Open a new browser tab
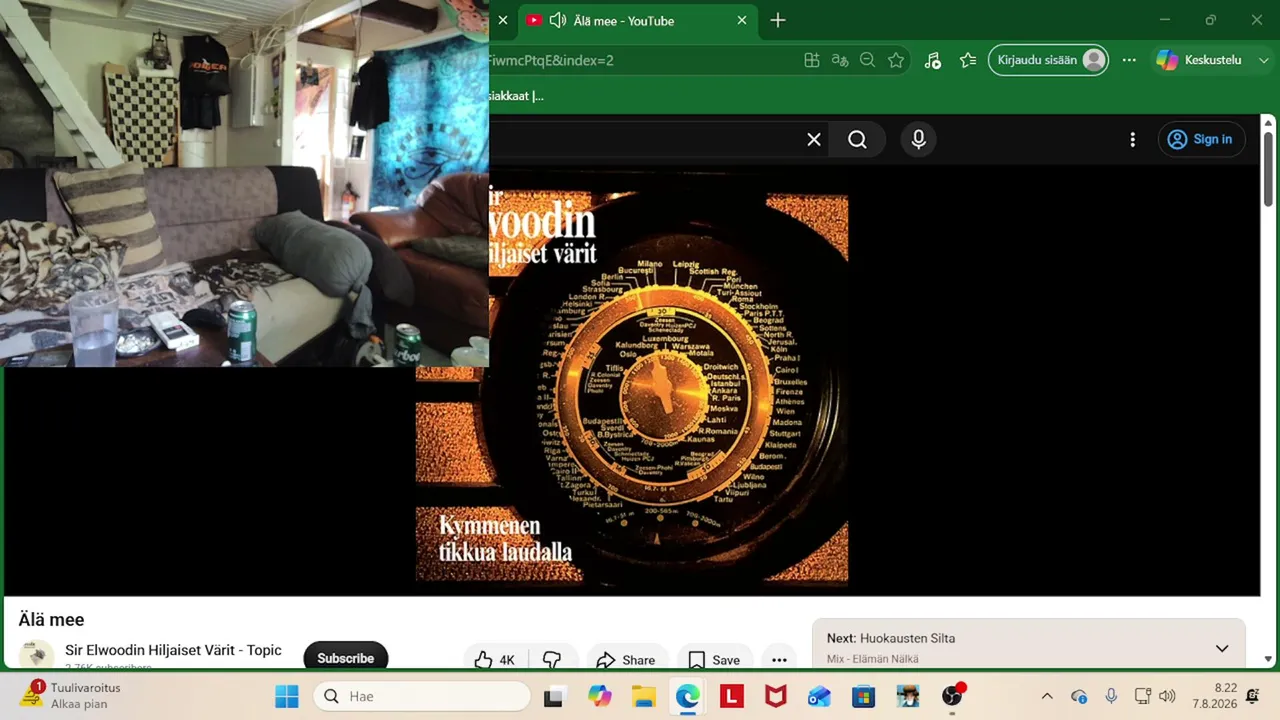The width and height of the screenshot is (1280, 720). point(778,21)
